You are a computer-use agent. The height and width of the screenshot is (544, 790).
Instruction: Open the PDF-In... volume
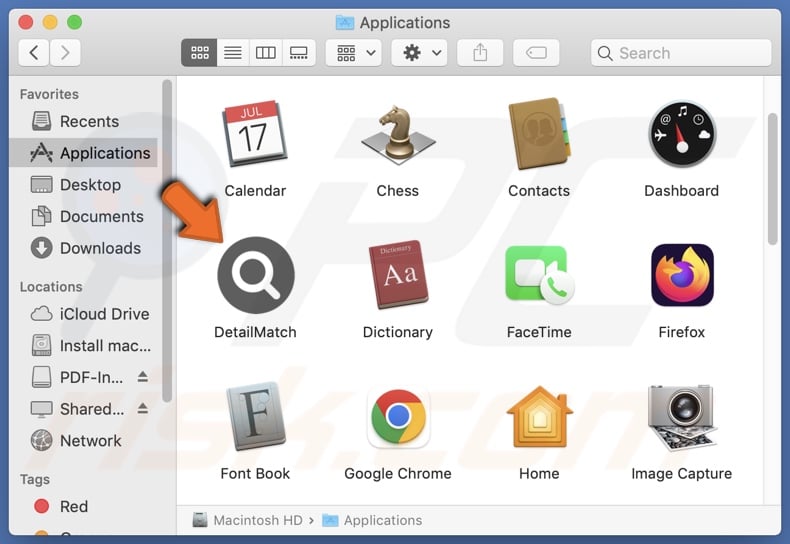pyautogui.click(x=77, y=377)
